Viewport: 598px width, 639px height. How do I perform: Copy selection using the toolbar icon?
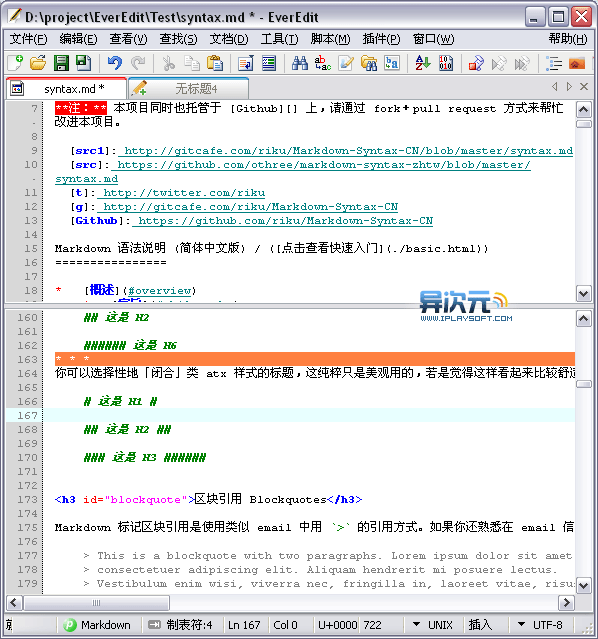(x=192, y=63)
